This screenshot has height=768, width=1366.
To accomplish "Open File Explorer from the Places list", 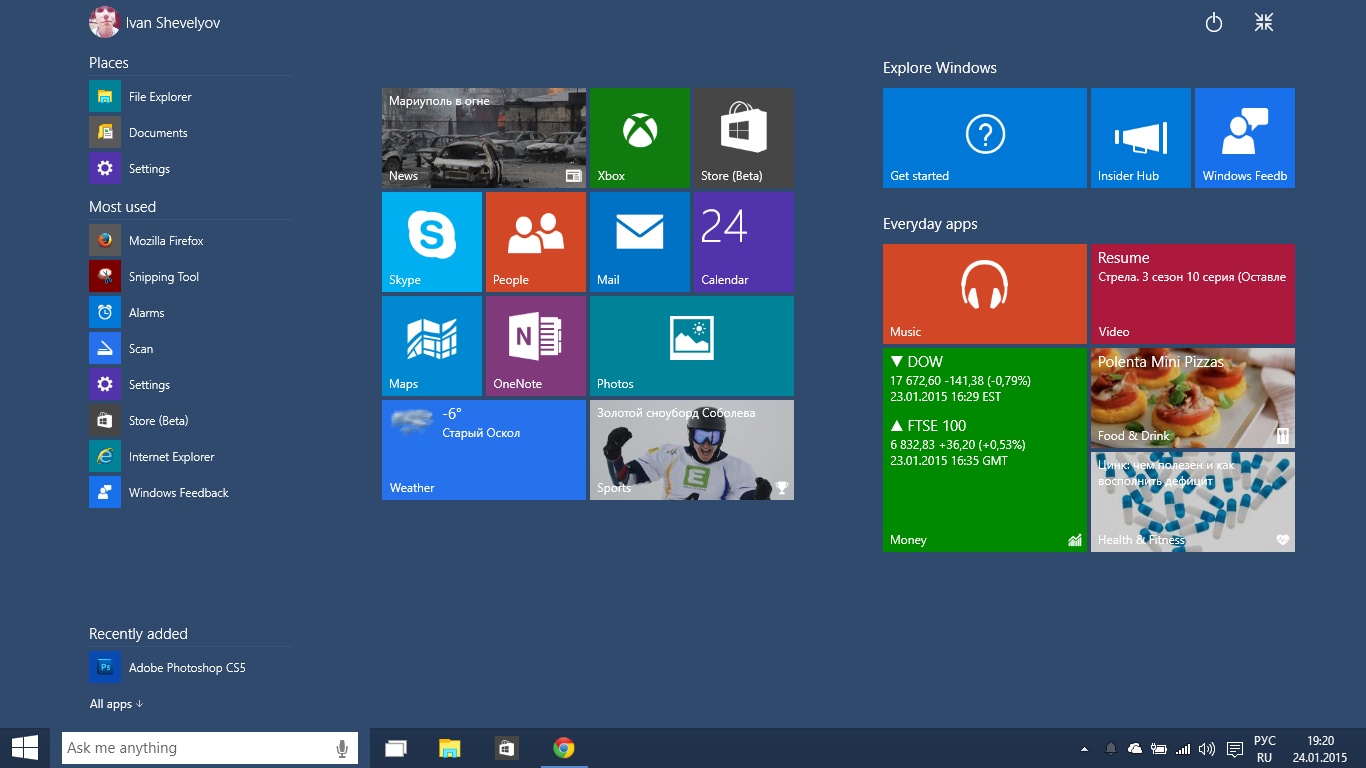I will click(191, 97).
